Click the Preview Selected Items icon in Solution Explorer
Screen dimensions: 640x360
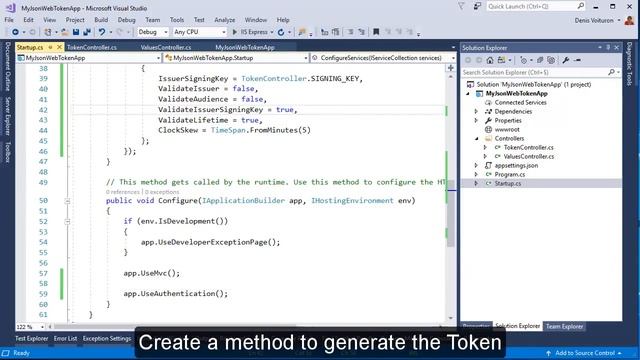click(577, 60)
